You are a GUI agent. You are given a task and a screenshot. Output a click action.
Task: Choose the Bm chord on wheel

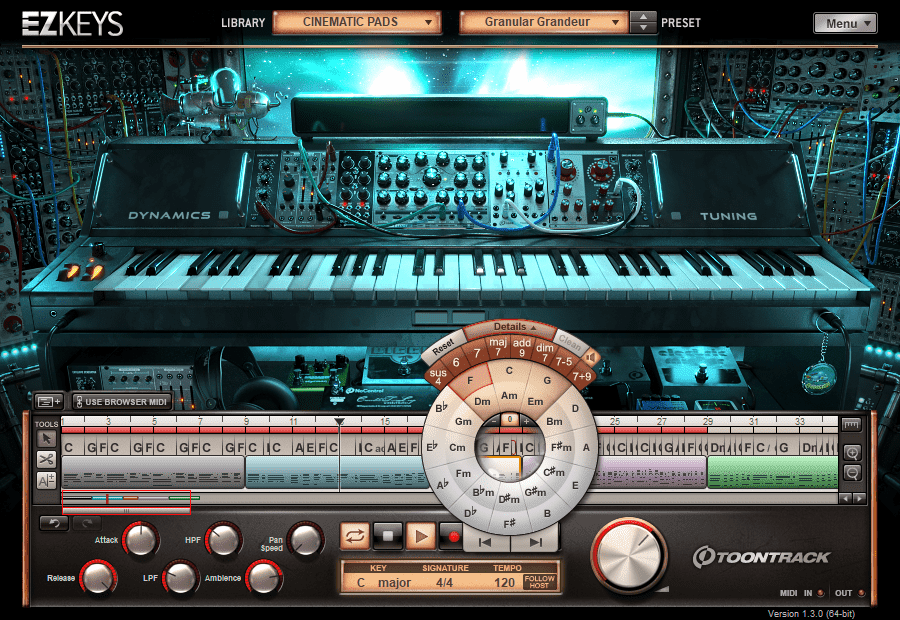pyautogui.click(x=554, y=421)
